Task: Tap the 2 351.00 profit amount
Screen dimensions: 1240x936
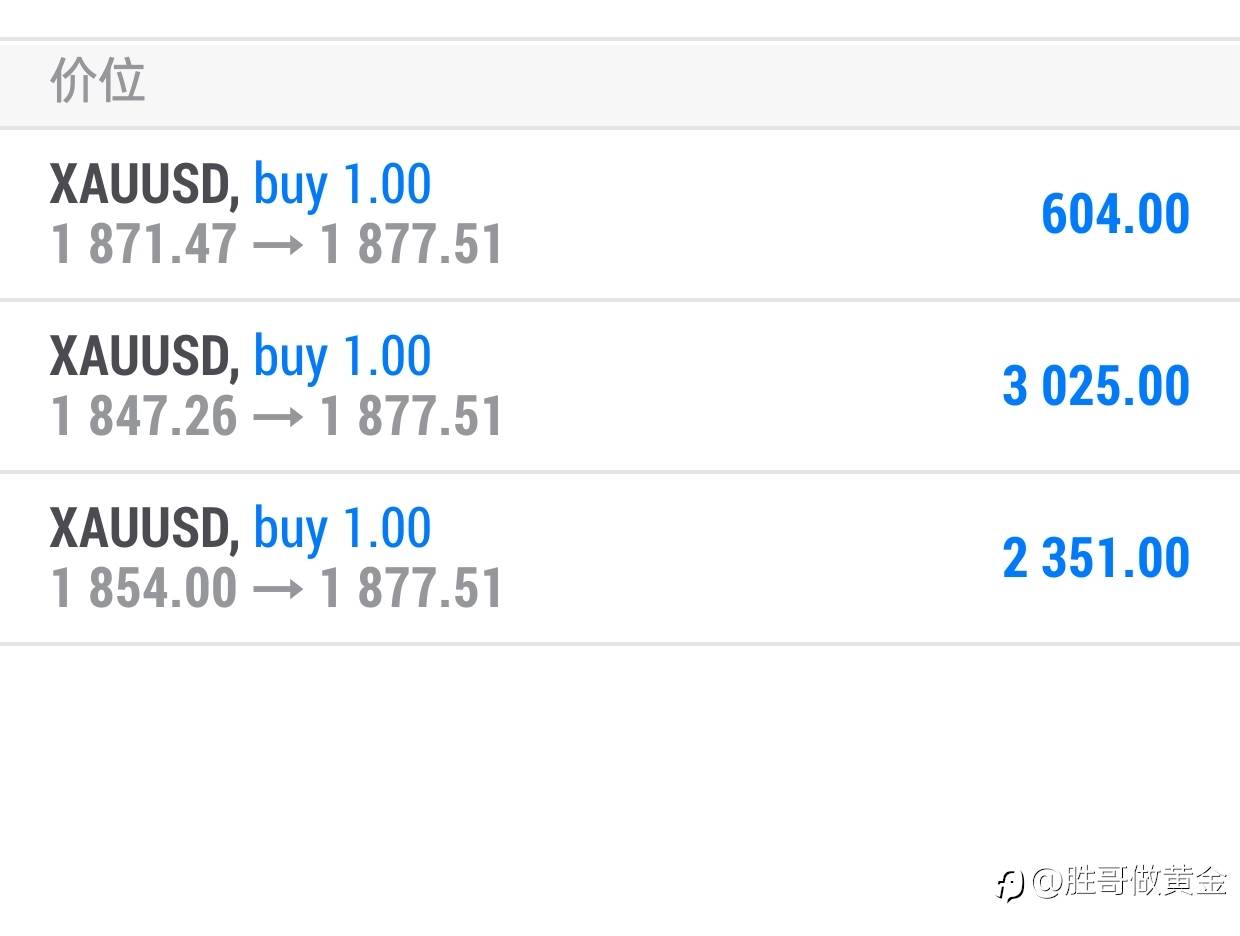Action: (1096, 559)
